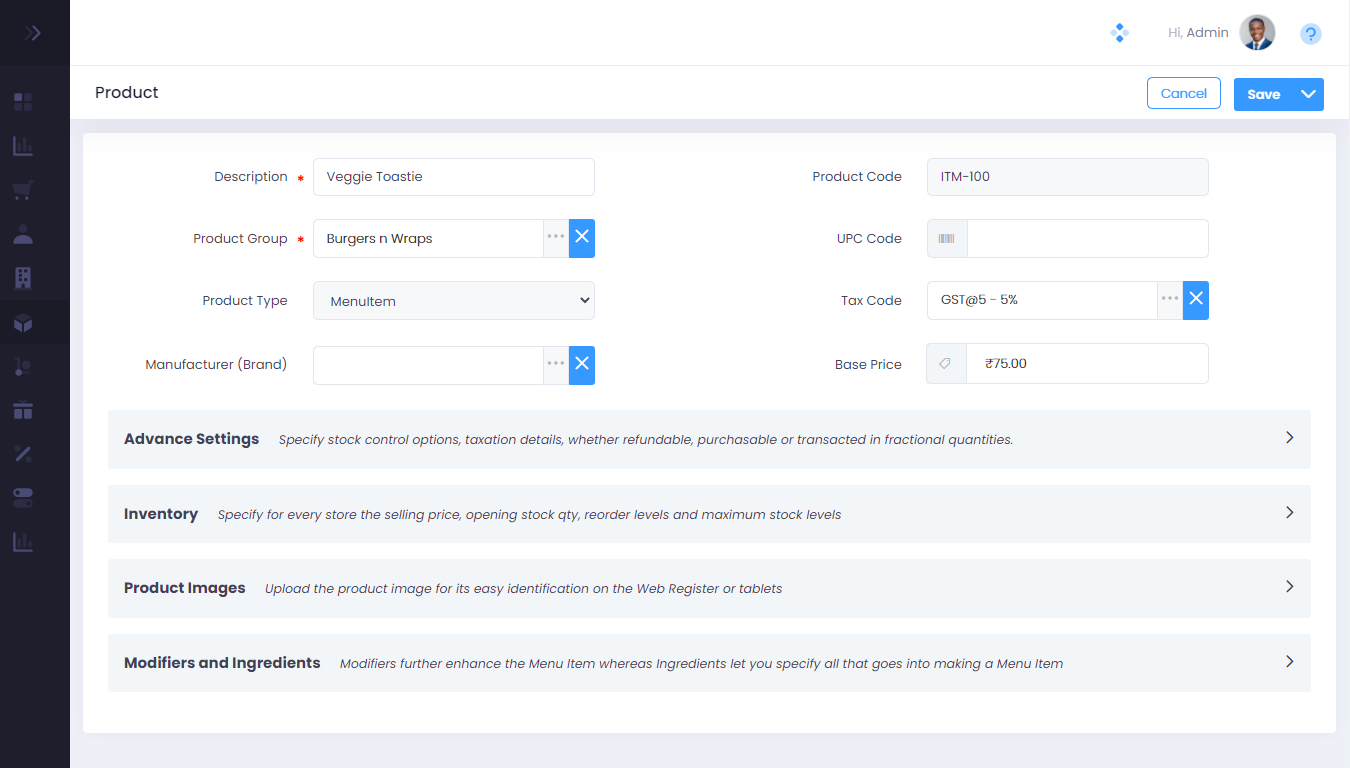Open the Save button dropdown arrow

pos(1308,94)
